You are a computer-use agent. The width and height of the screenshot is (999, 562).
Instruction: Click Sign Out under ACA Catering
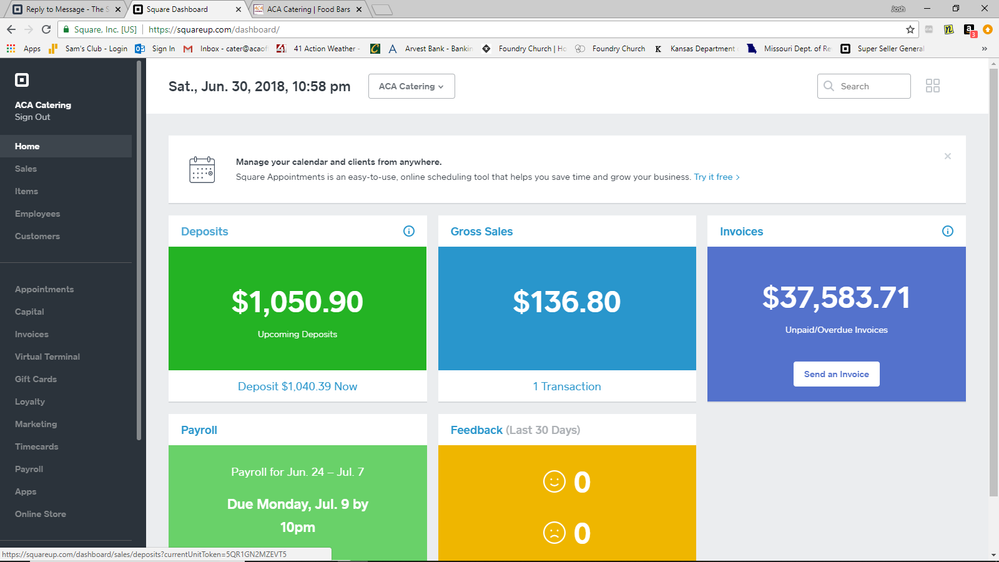tap(32, 117)
